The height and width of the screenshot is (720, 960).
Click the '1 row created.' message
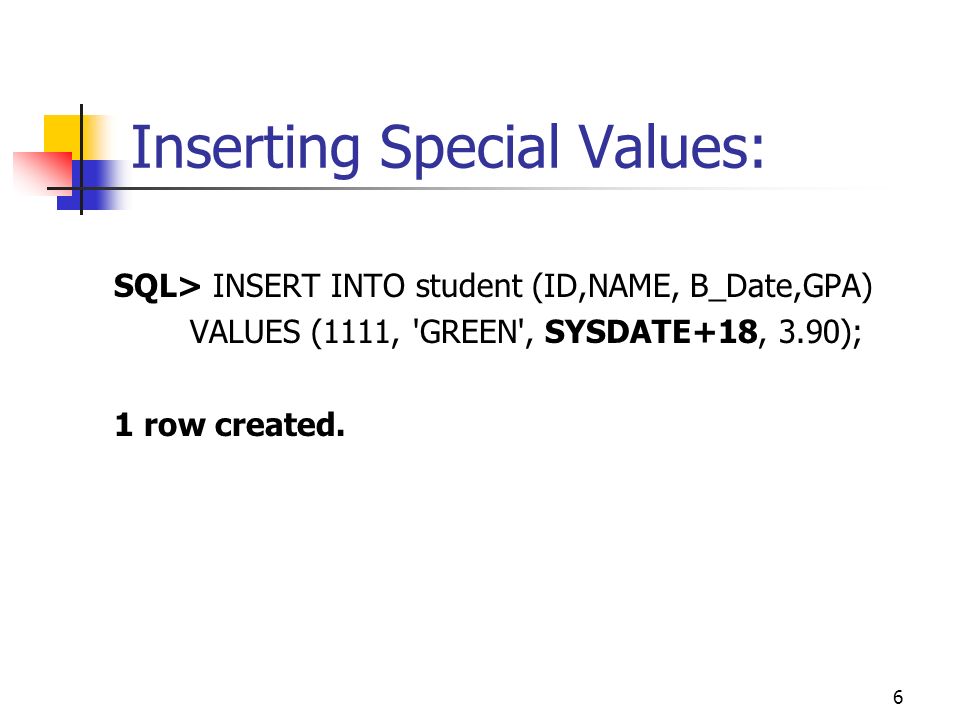tap(230, 424)
